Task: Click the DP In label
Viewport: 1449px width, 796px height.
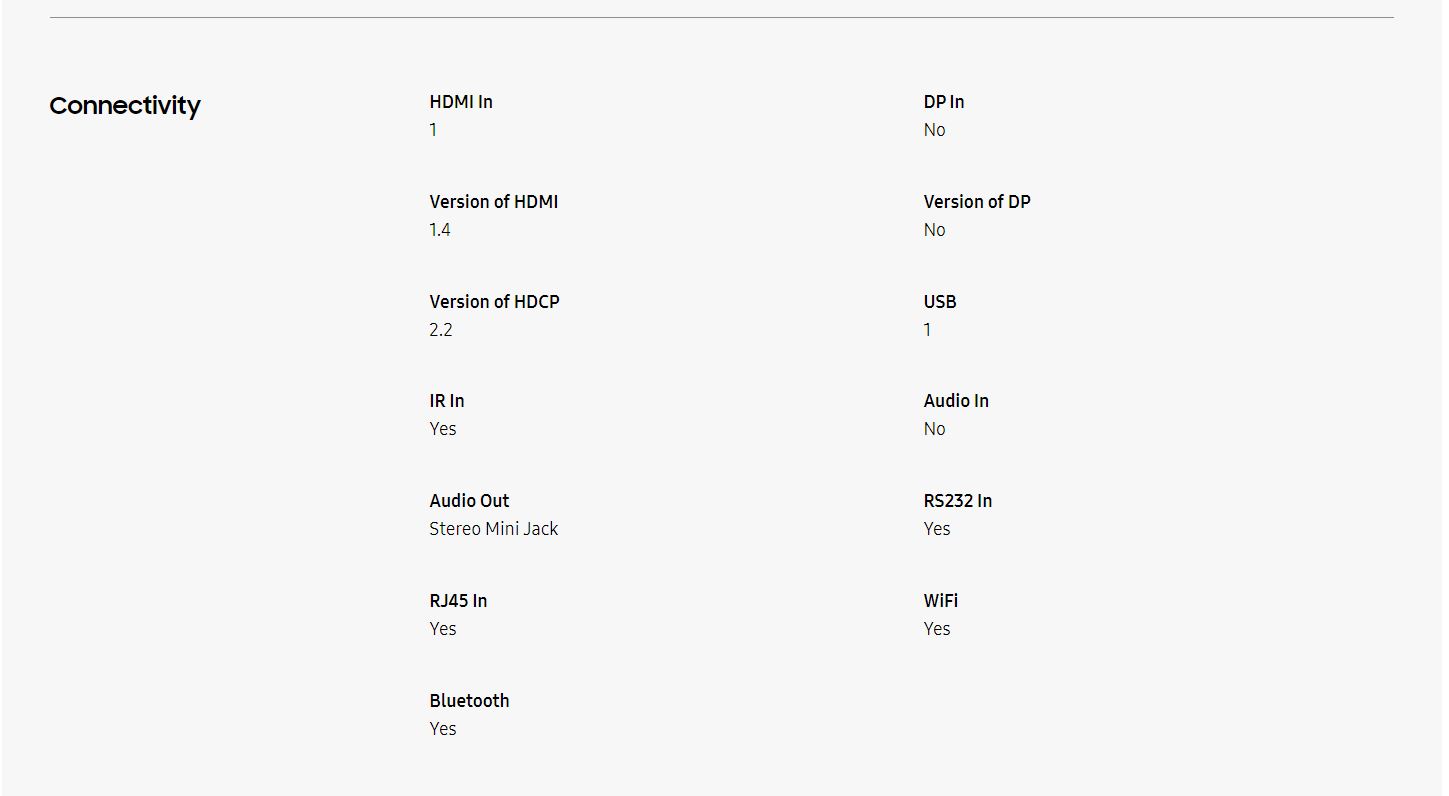Action: (x=943, y=102)
